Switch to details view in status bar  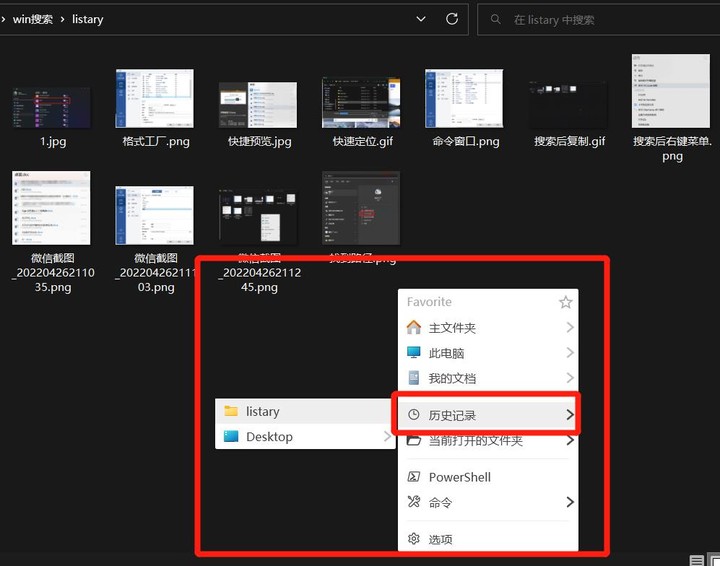(x=697, y=559)
